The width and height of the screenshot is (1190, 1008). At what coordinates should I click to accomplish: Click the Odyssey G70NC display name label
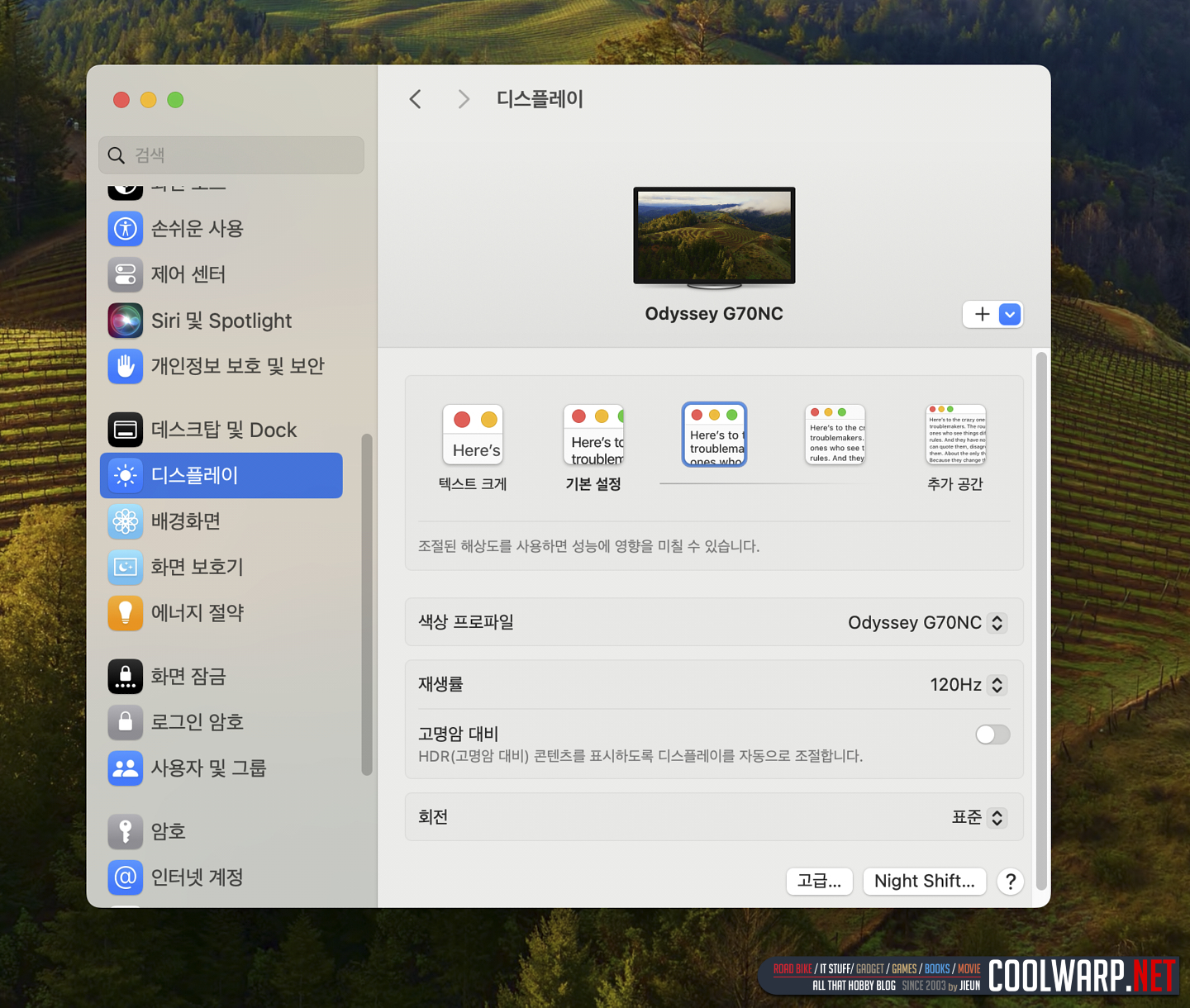tap(714, 314)
